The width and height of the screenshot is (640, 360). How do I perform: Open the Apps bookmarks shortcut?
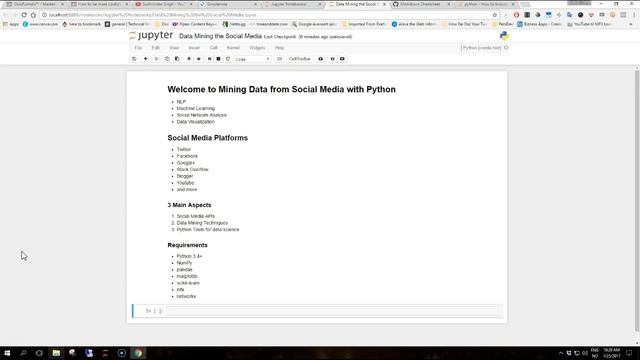[11, 24]
